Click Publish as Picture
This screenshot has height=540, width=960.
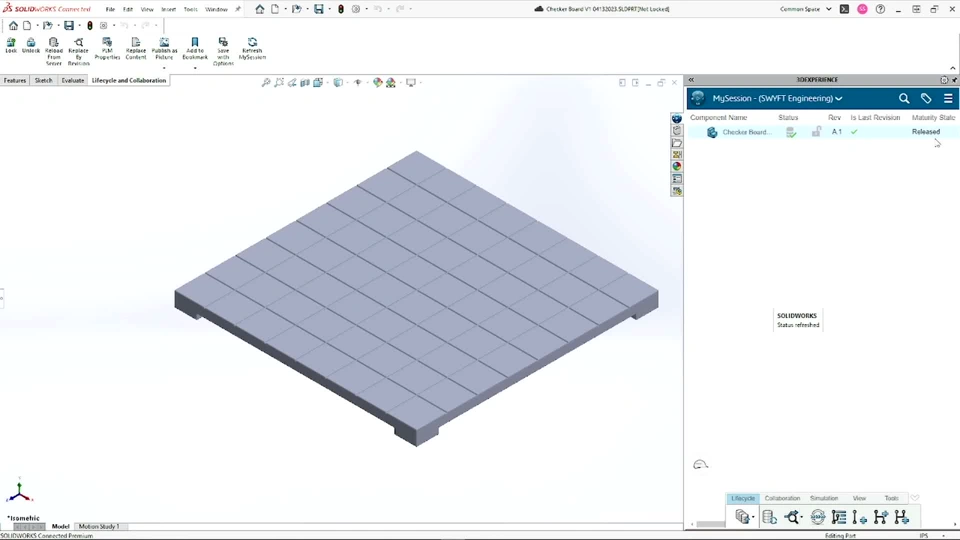[164, 48]
